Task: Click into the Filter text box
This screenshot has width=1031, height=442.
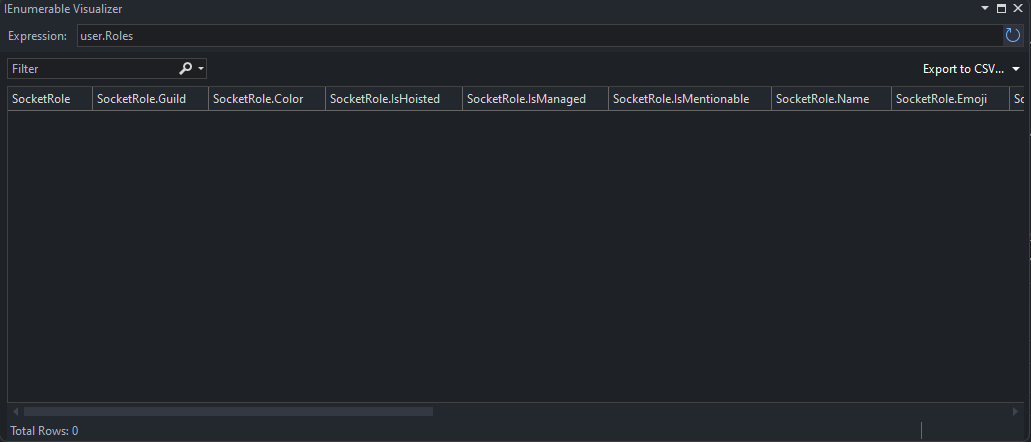Action: pyautogui.click(x=93, y=68)
